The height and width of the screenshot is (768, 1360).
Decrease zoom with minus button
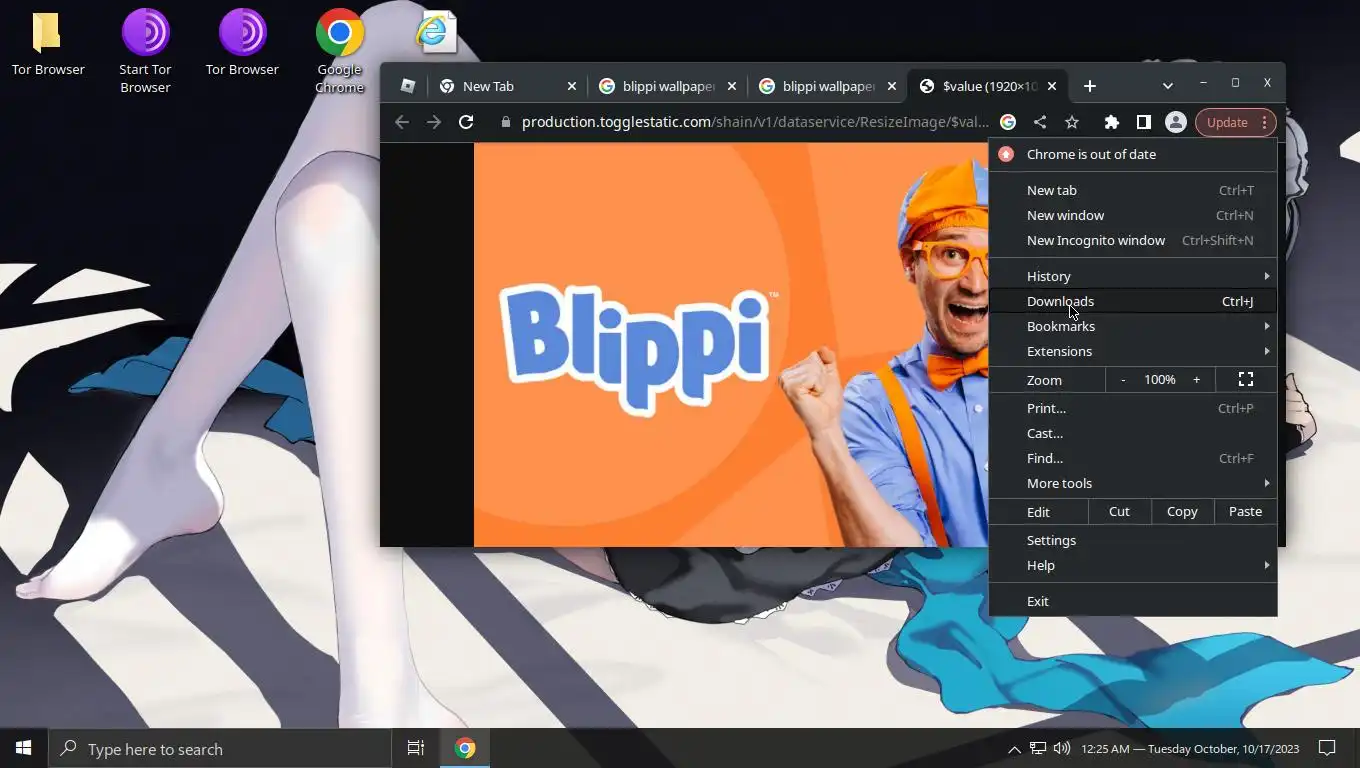tap(1123, 380)
